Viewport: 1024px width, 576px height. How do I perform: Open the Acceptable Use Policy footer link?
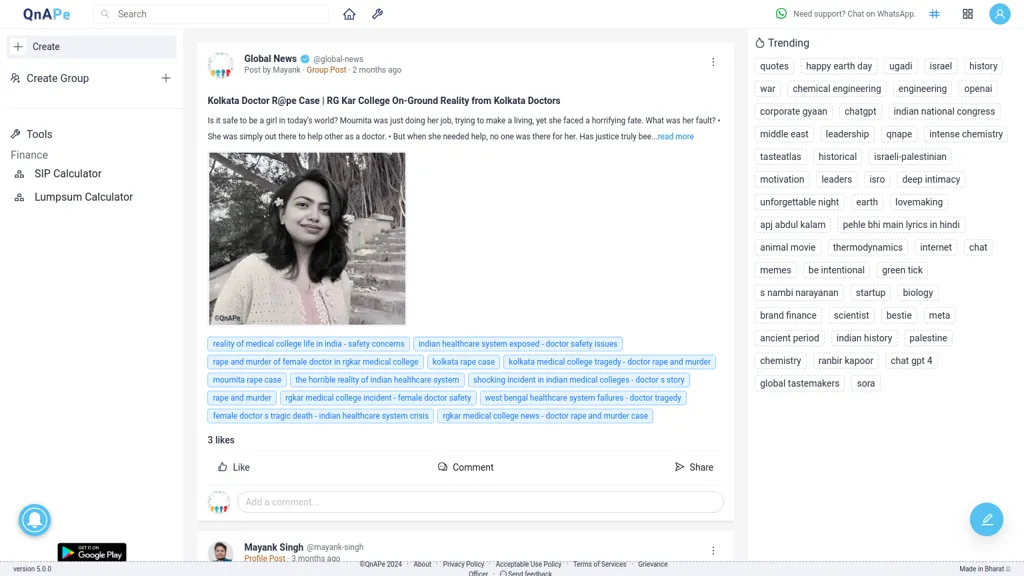[528, 564]
